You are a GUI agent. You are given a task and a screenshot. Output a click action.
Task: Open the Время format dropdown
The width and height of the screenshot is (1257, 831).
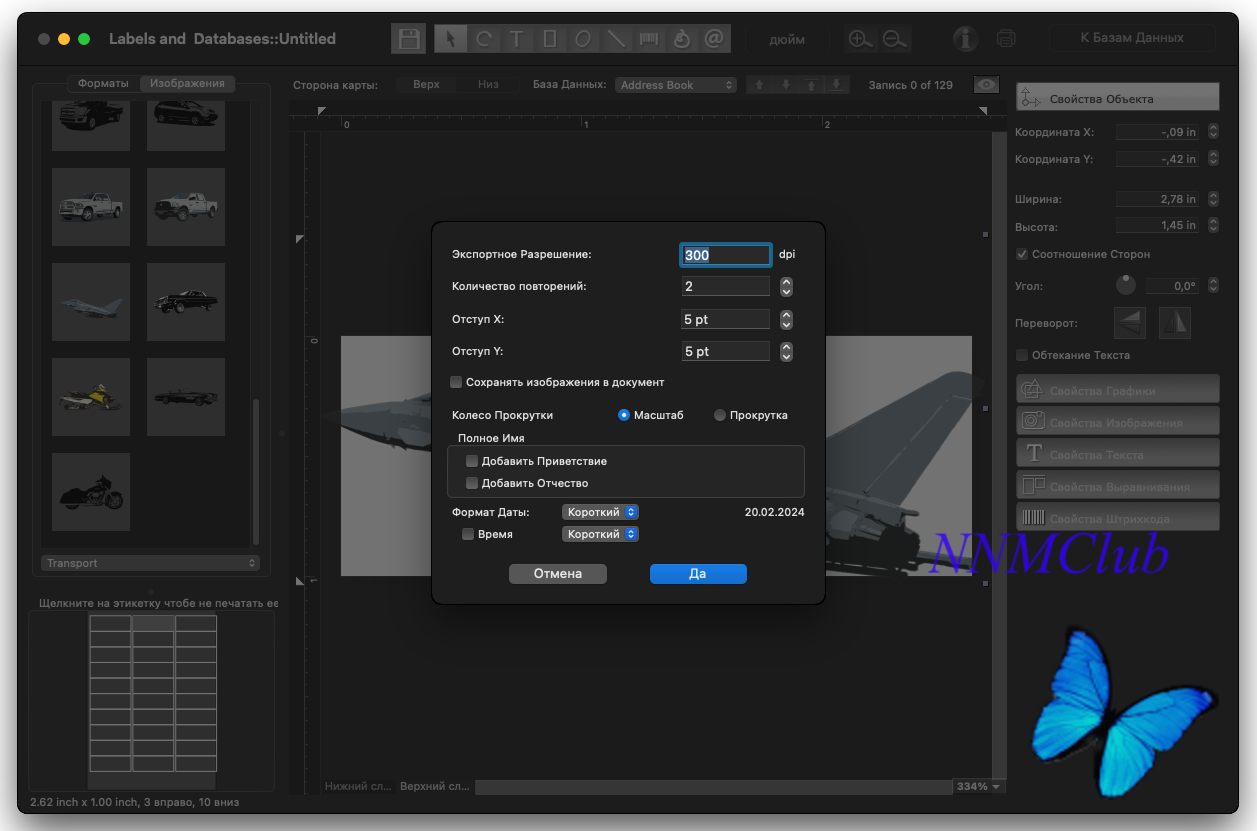(x=600, y=534)
